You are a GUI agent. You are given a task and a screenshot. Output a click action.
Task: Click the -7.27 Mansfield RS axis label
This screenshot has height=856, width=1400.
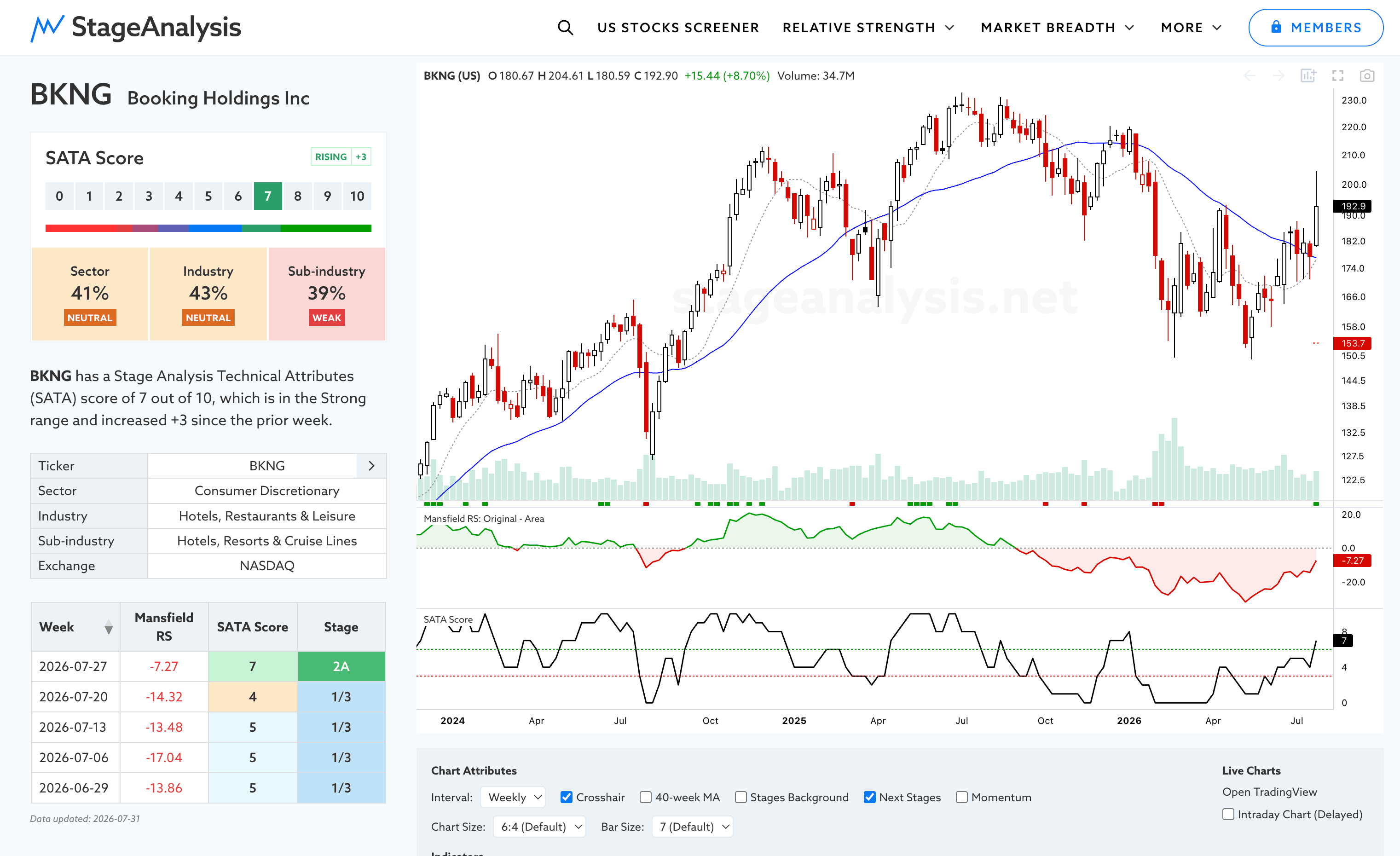[1352, 561]
